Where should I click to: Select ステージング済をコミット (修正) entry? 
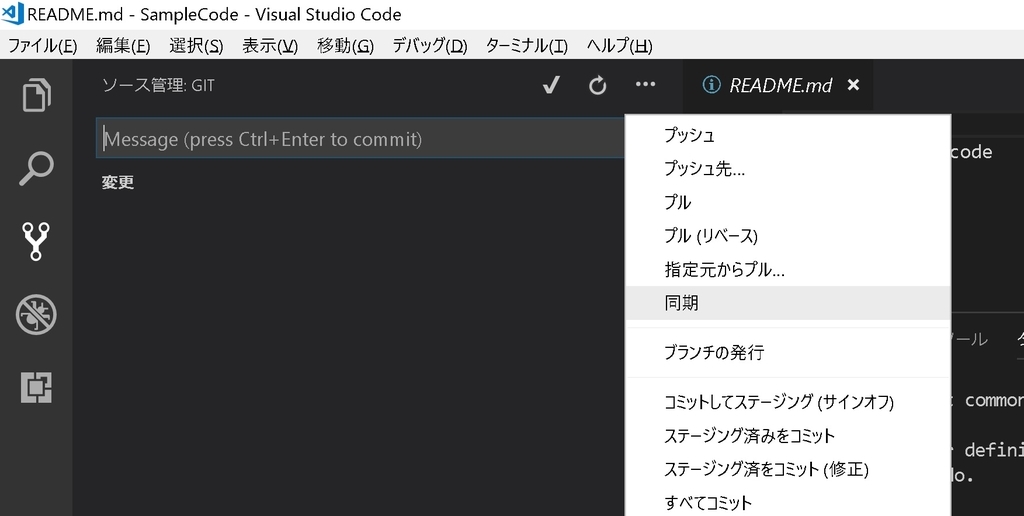[788, 468]
